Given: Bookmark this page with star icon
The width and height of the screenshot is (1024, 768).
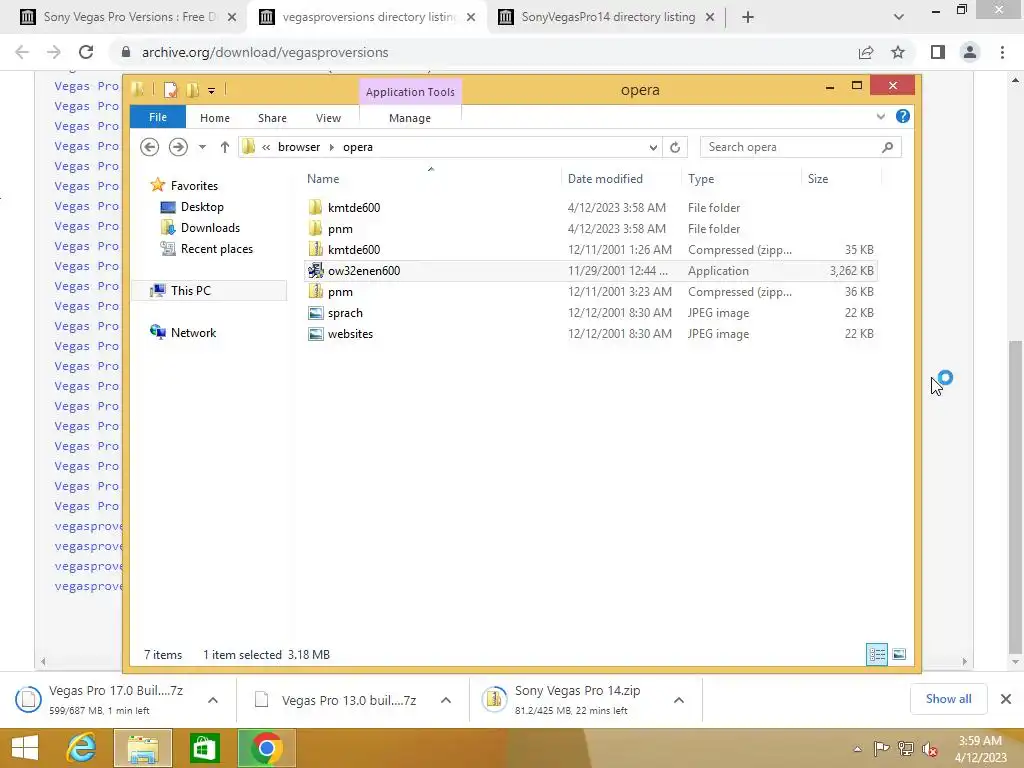Looking at the screenshot, I should (898, 52).
